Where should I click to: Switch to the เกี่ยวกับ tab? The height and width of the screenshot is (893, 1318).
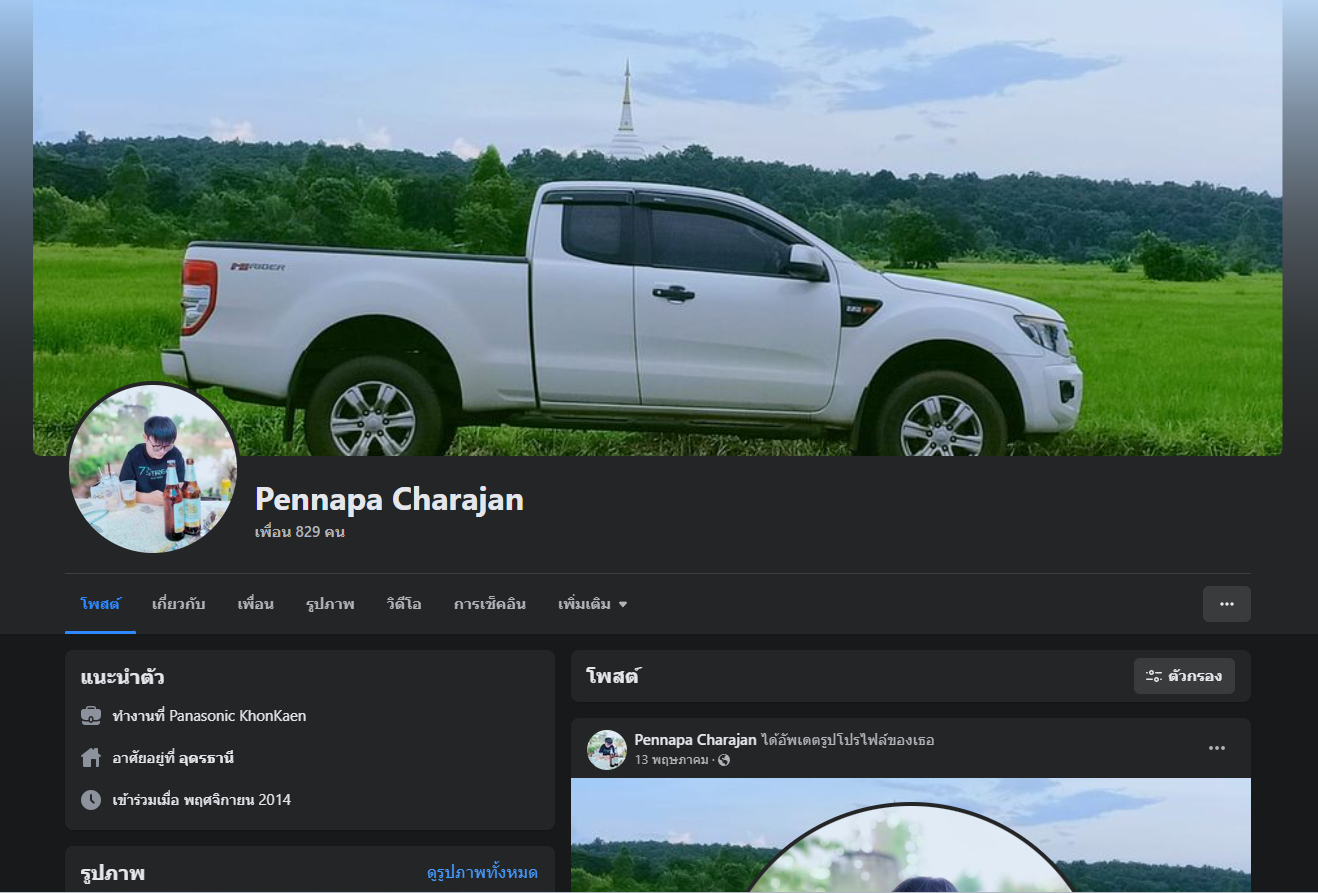(x=179, y=604)
